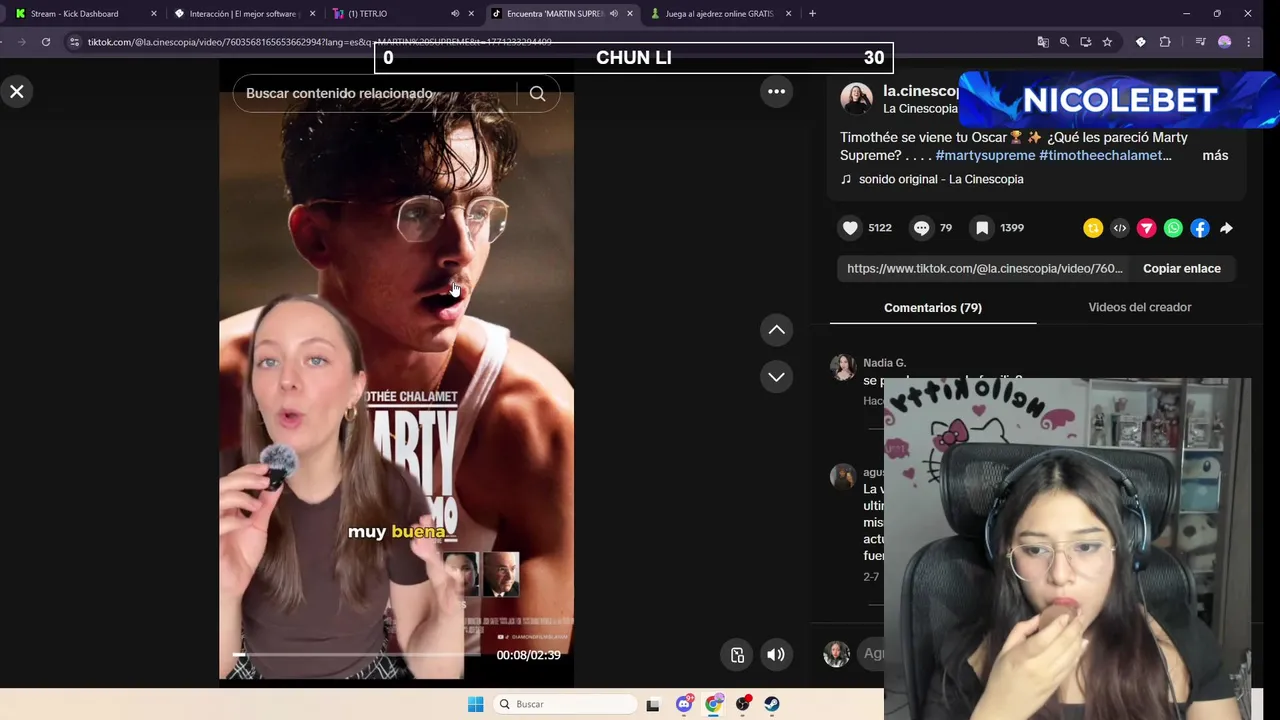Viewport: 1280px width, 720px height.
Task: Open Steam from the taskbar
Action: pos(772,704)
